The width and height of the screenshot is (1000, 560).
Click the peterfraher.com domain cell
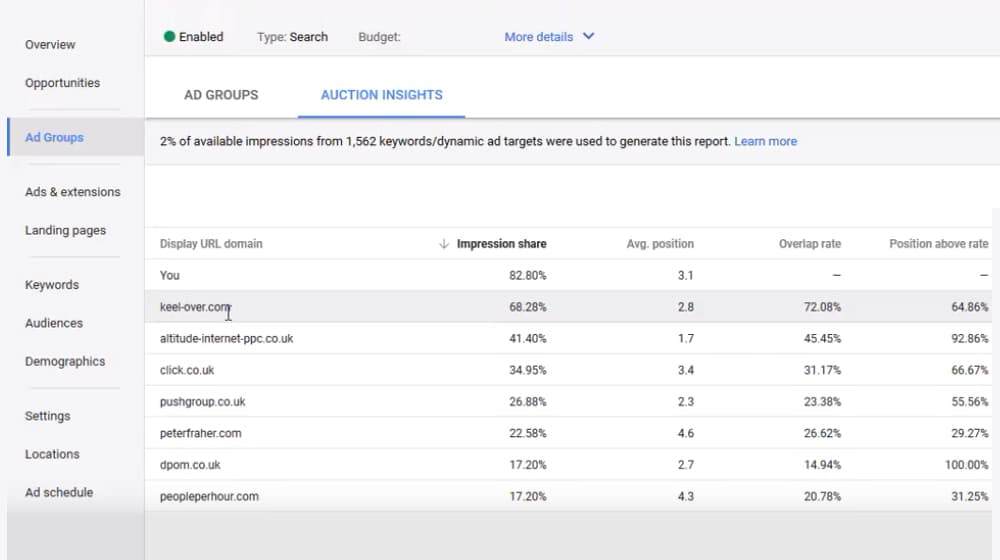coord(200,433)
